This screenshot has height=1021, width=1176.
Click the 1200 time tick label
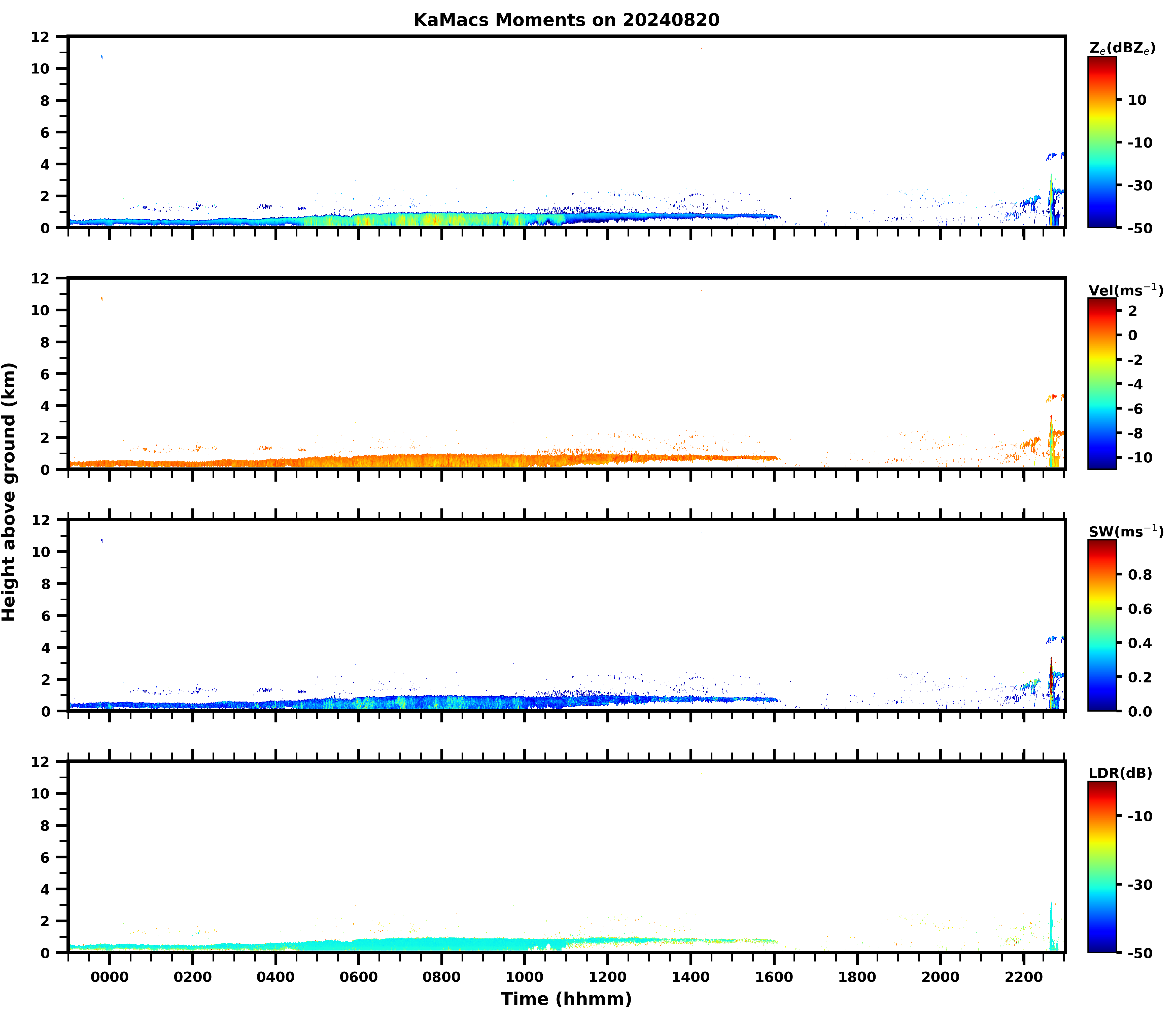pos(608,977)
